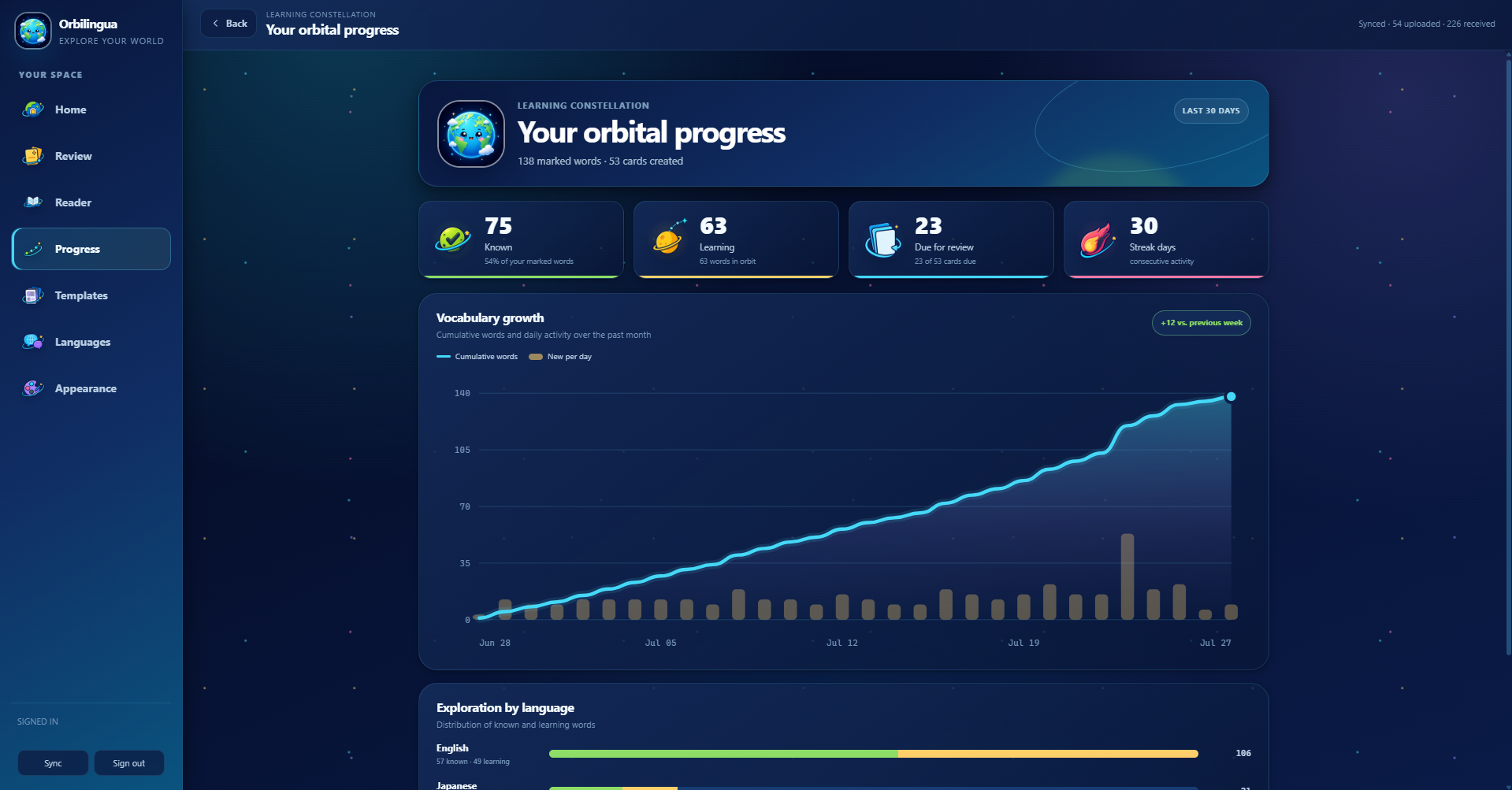Click the 63 Learning stat card
This screenshot has height=790, width=1512.
click(736, 239)
